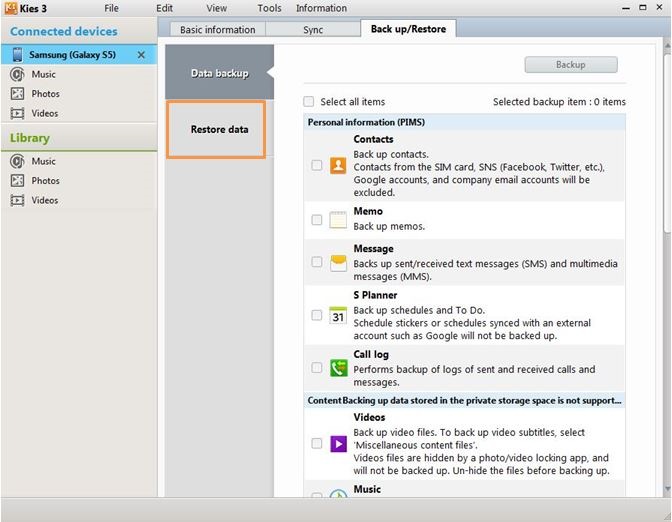672x522 pixels.
Task: Switch to the Basic information tab
Action: click(x=218, y=30)
